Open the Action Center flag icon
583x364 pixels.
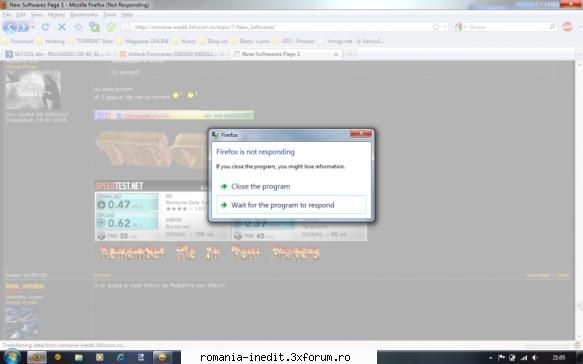[501, 358]
